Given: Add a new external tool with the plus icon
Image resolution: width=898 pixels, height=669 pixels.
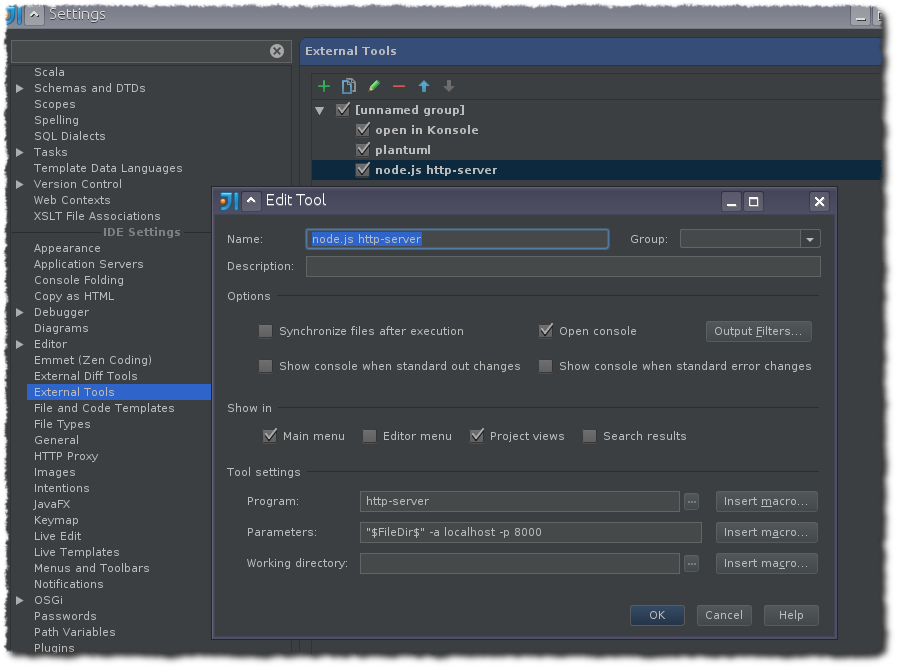Looking at the screenshot, I should tap(324, 86).
